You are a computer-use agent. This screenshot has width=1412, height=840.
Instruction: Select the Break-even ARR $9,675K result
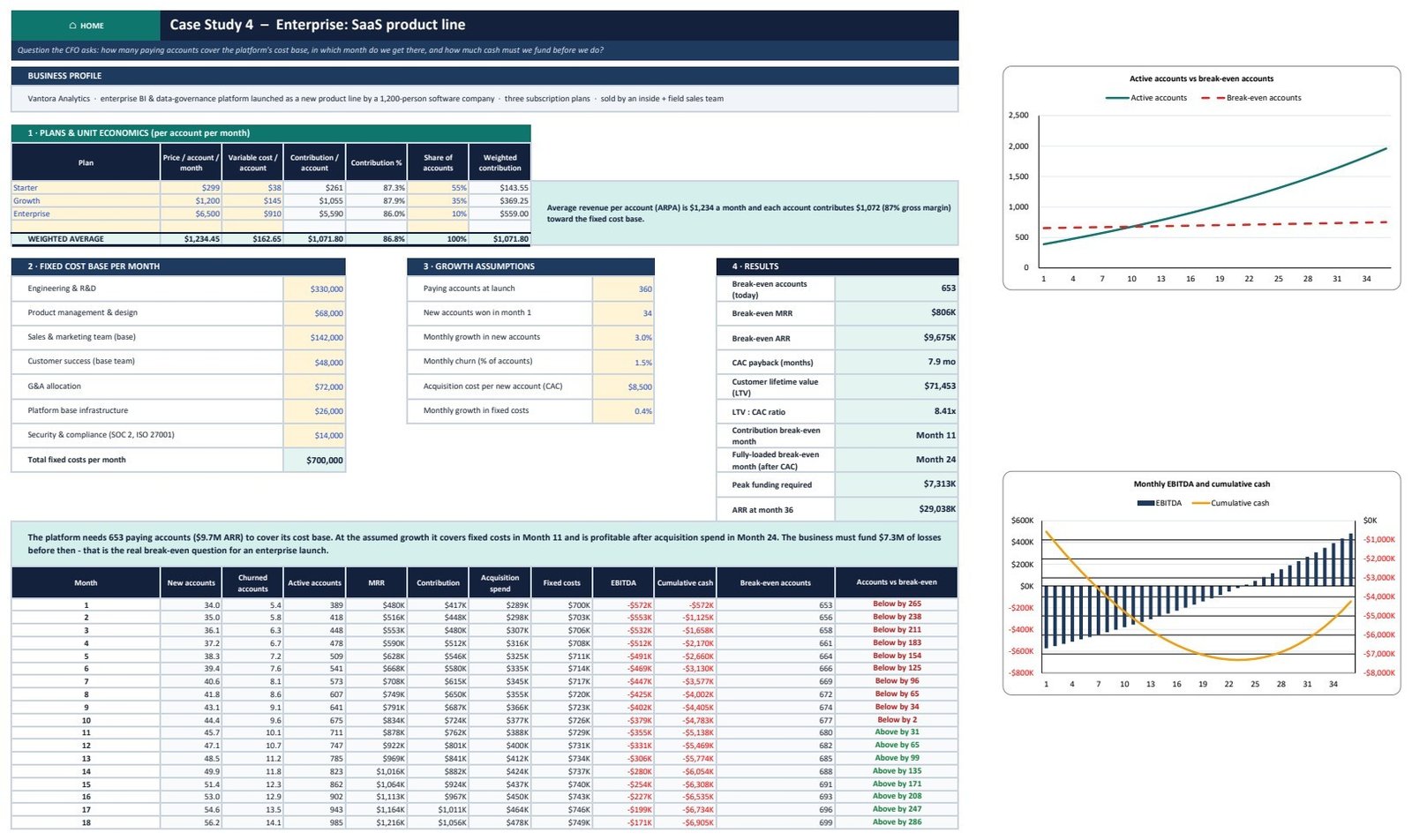[897, 338]
